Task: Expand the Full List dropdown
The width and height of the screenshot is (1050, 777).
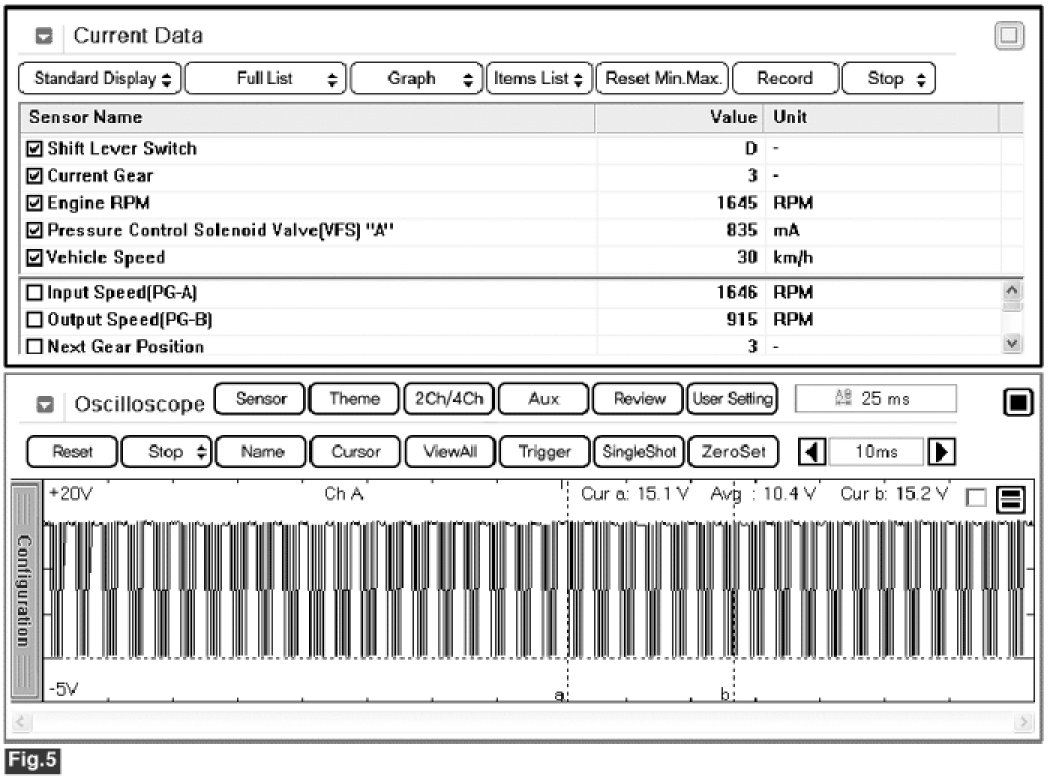Action: pyautogui.click(x=266, y=78)
